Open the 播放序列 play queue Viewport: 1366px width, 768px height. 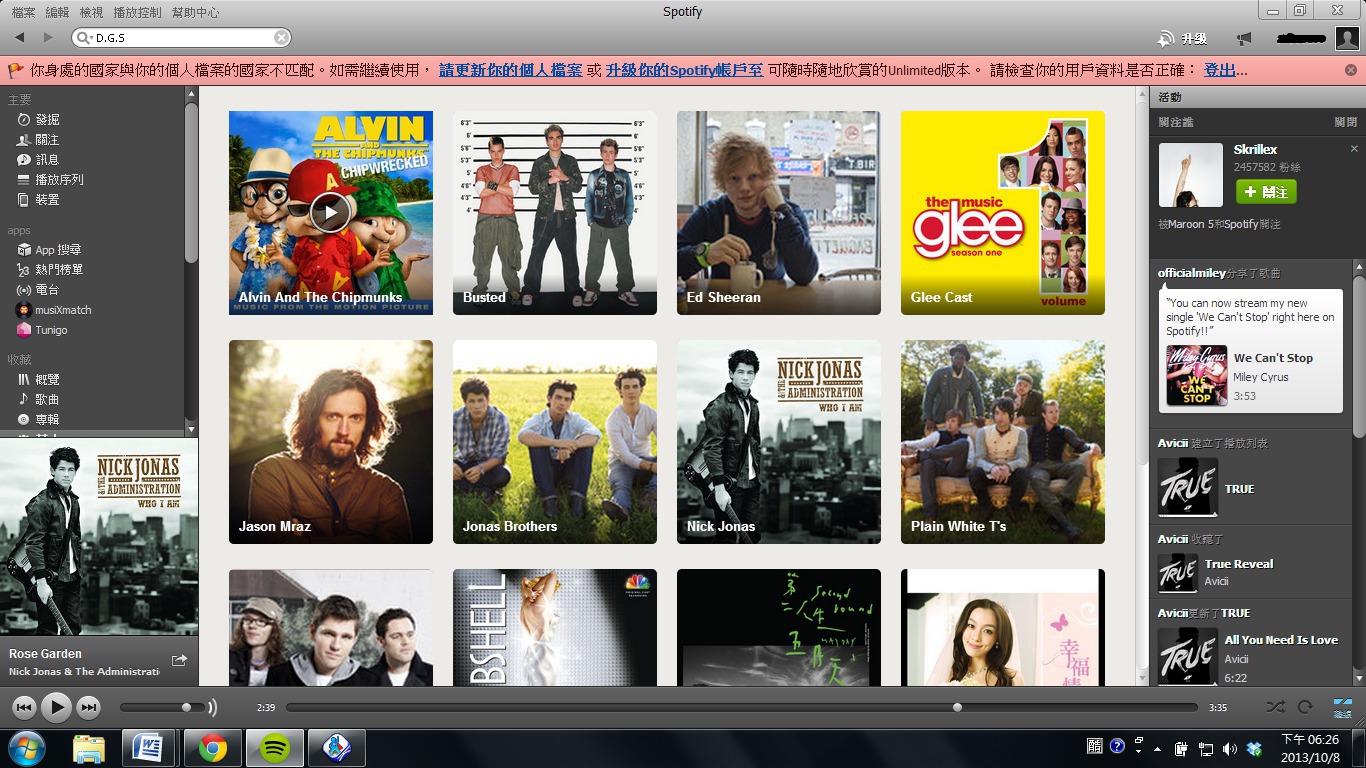click(x=51, y=179)
